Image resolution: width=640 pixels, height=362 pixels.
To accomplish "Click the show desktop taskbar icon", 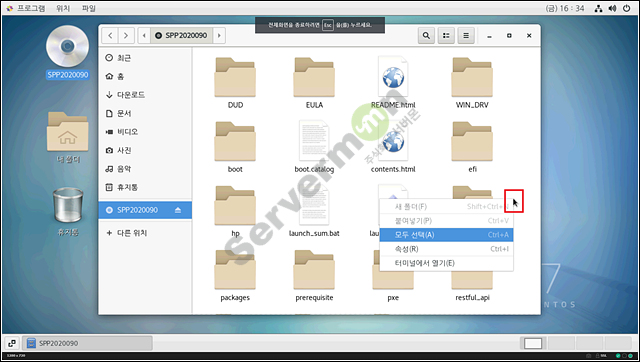I will coord(12,343).
